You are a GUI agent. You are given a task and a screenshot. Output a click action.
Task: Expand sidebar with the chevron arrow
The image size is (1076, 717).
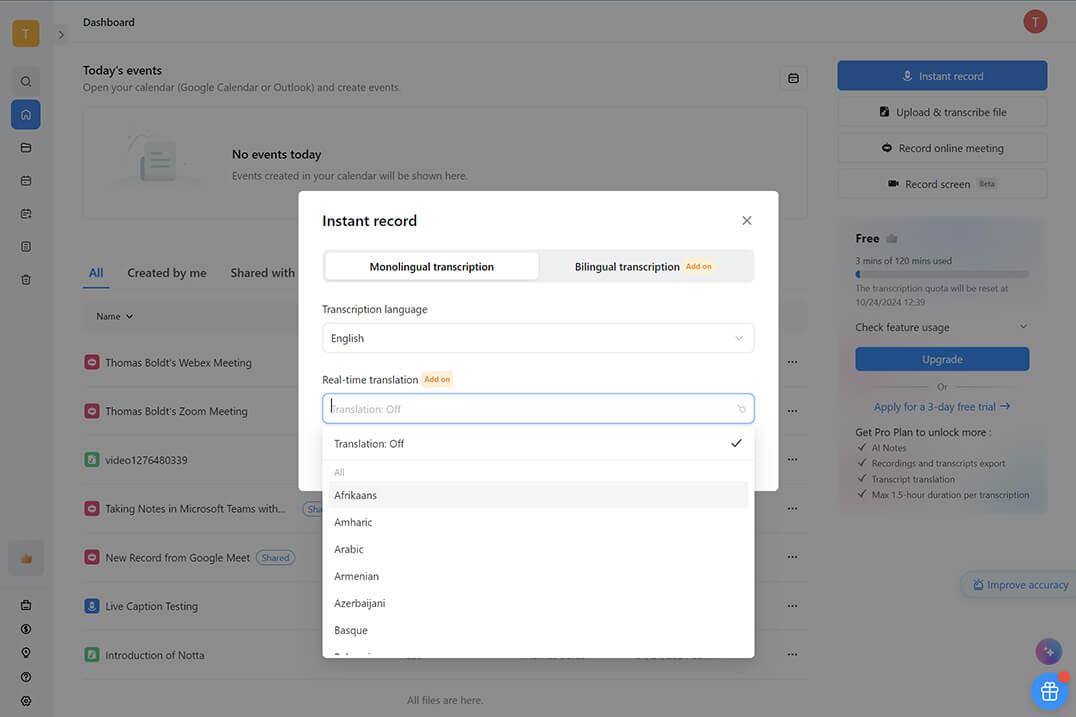(61, 35)
